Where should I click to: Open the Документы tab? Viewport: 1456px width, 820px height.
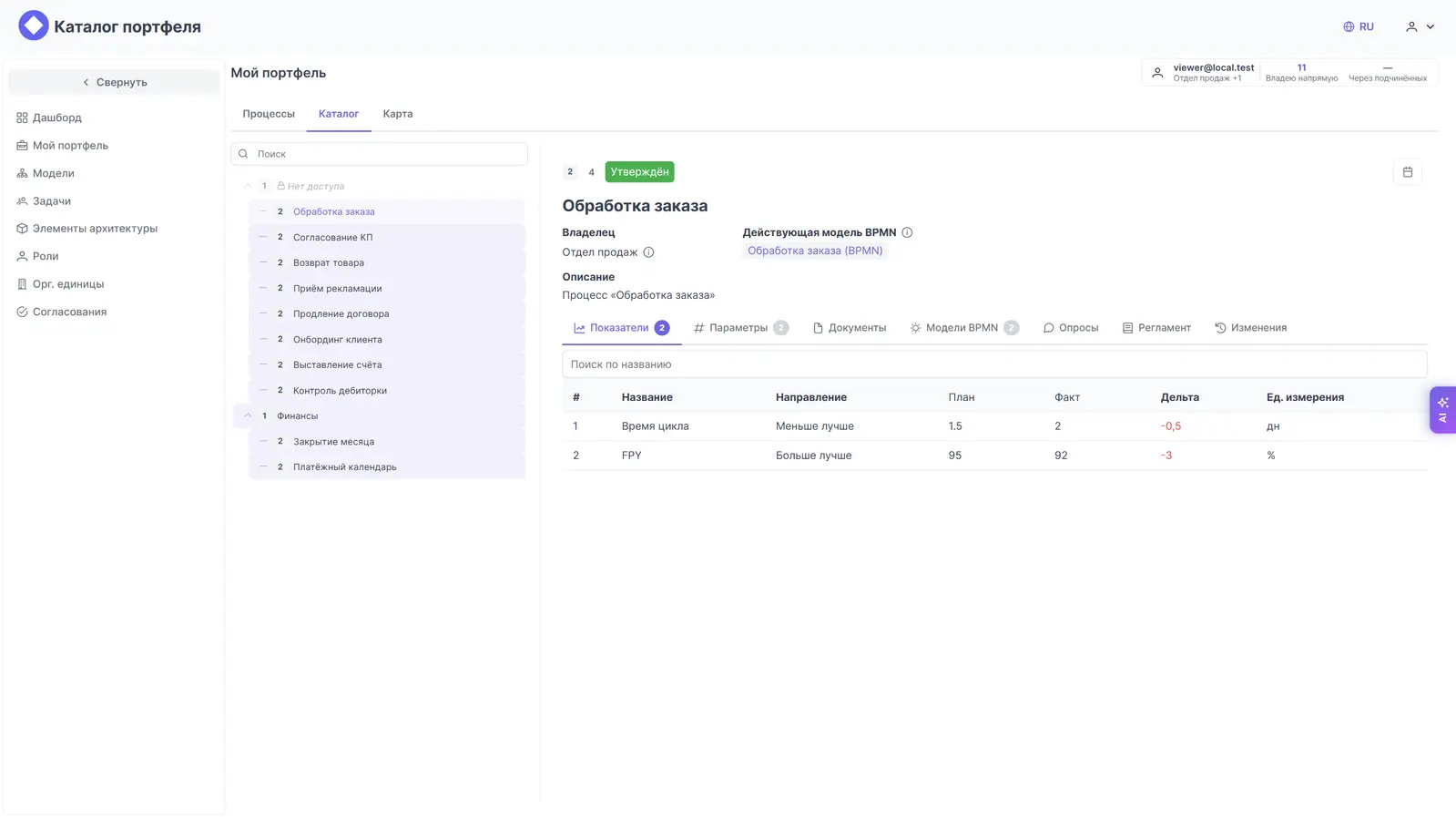(849, 328)
